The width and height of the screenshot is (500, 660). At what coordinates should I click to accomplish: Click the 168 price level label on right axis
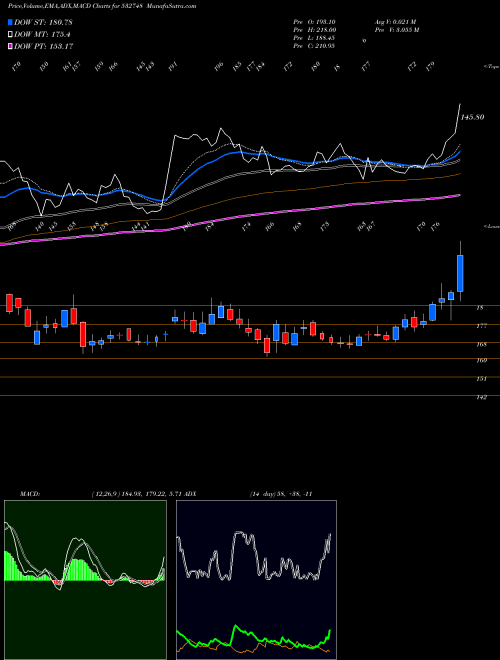[482, 344]
